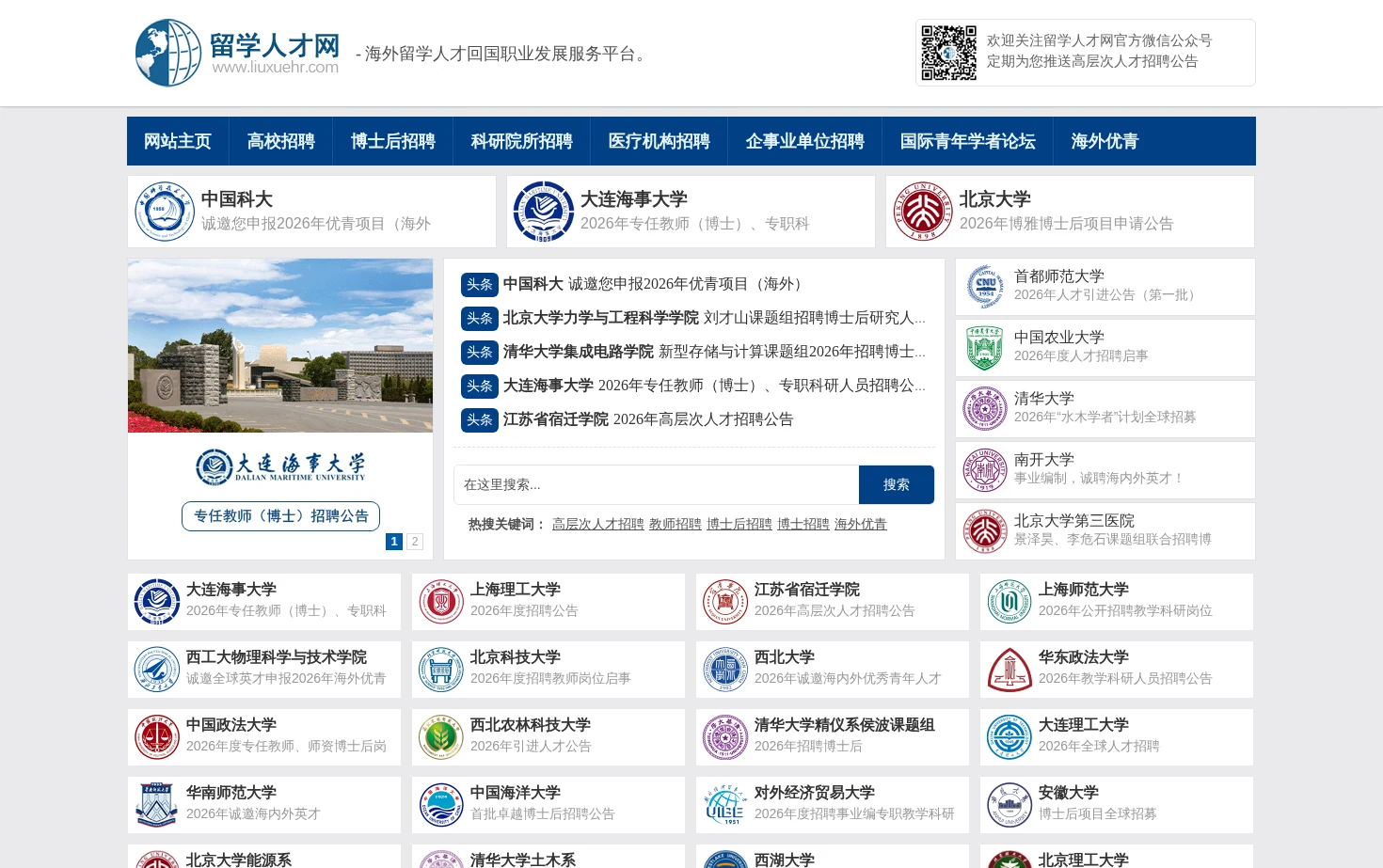This screenshot has width=1383, height=868.
Task: Click 南开大学 emblem in sidebar
Action: [985, 470]
